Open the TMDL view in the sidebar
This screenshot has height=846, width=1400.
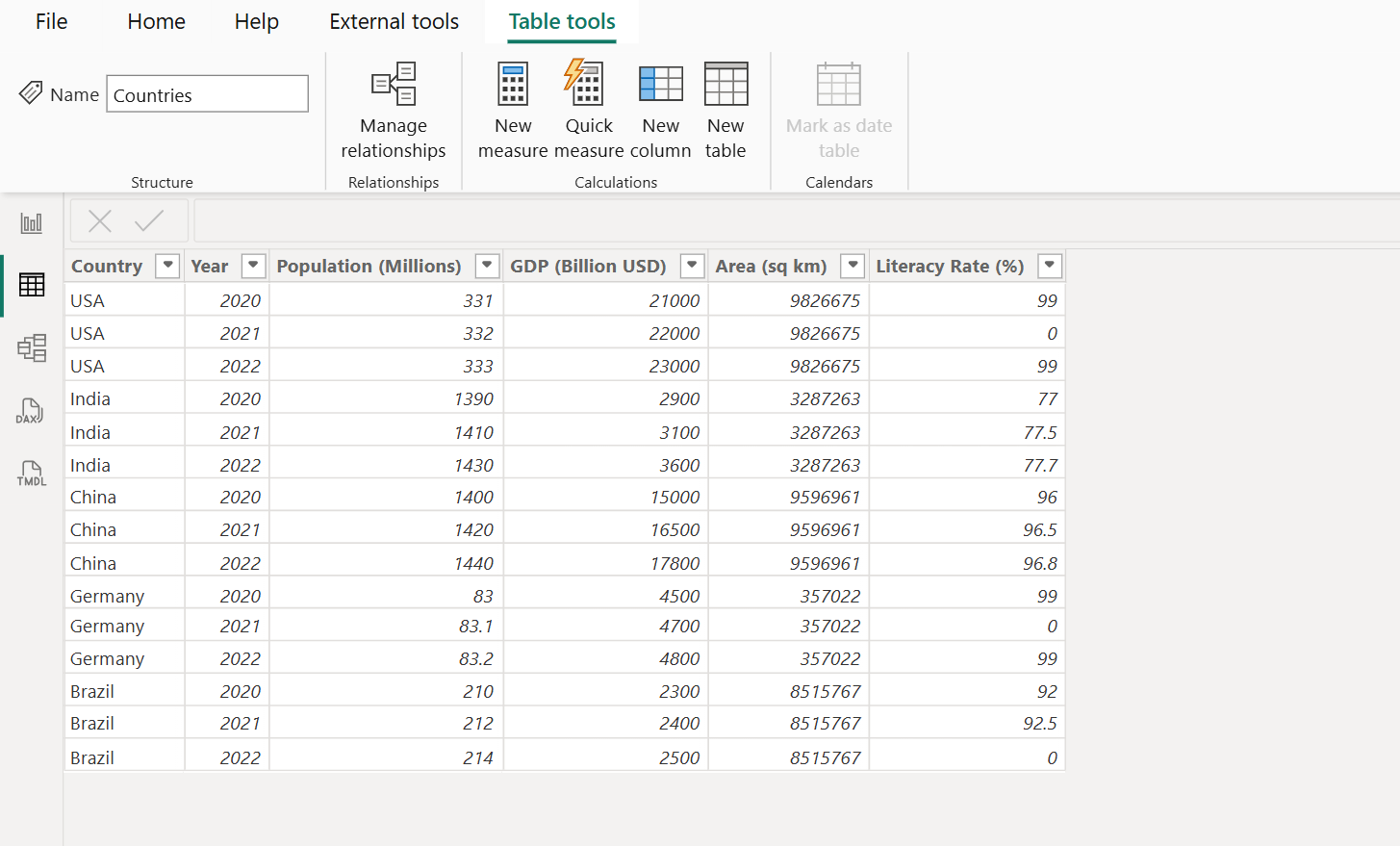point(31,473)
